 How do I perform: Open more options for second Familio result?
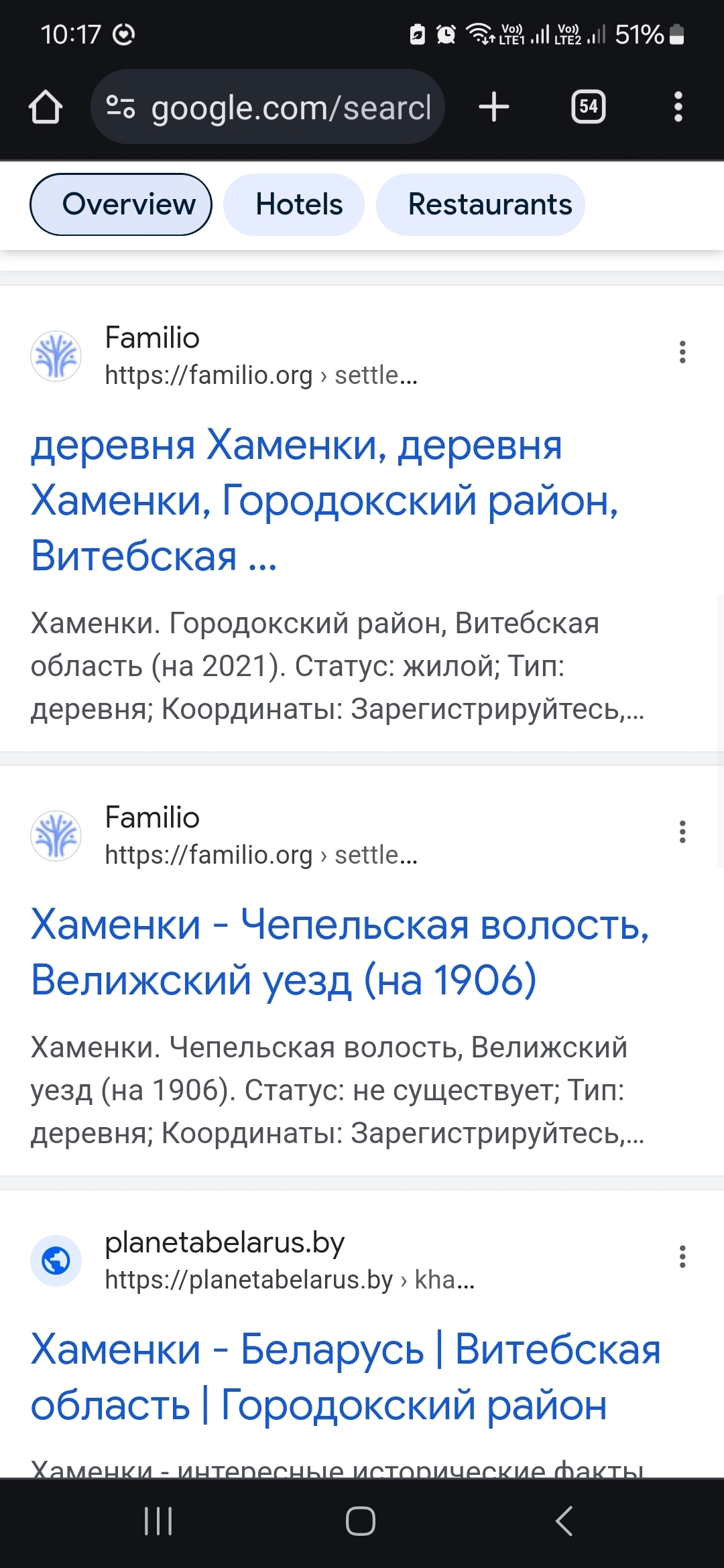tap(682, 832)
